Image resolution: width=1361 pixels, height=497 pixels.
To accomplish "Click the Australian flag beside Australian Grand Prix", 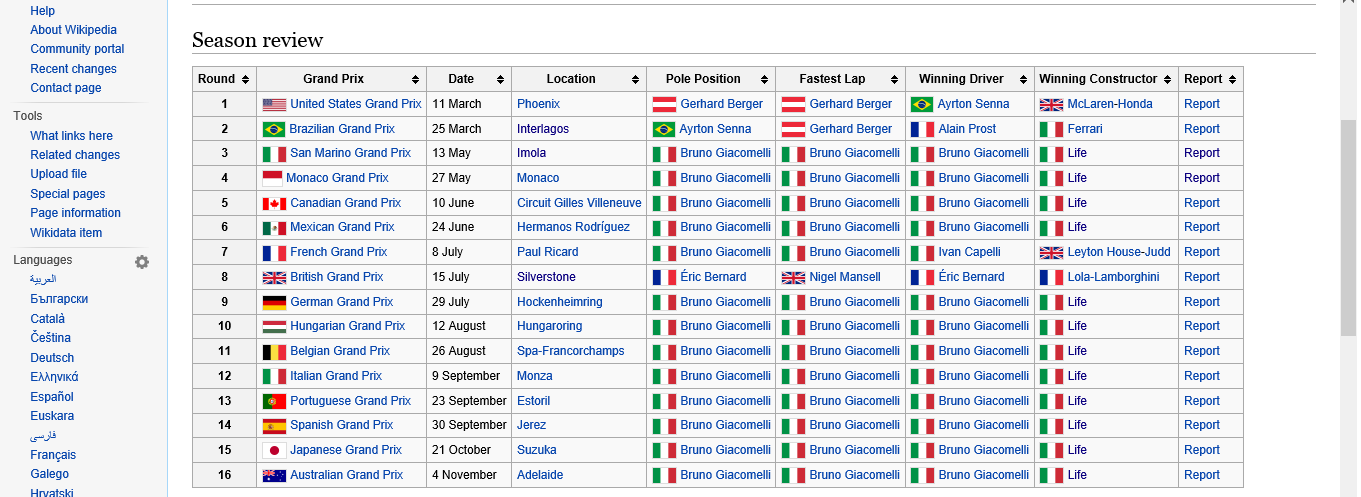I will point(274,475).
